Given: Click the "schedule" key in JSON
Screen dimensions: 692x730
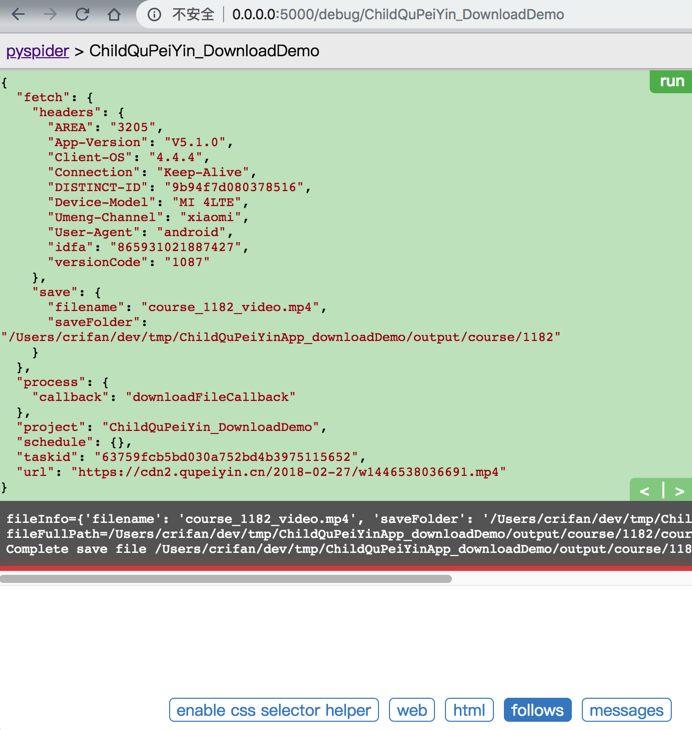Looking at the screenshot, I should [55, 442].
